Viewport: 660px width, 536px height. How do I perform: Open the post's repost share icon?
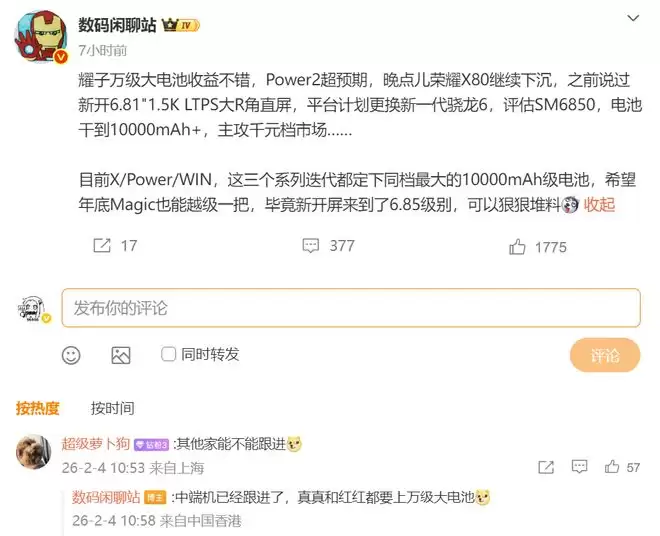tap(102, 245)
